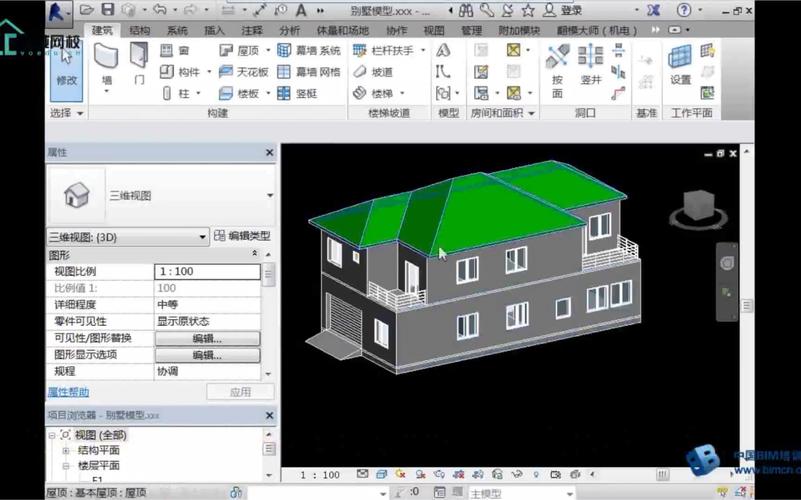Click the steering wheel in navigation bar

(x=726, y=264)
